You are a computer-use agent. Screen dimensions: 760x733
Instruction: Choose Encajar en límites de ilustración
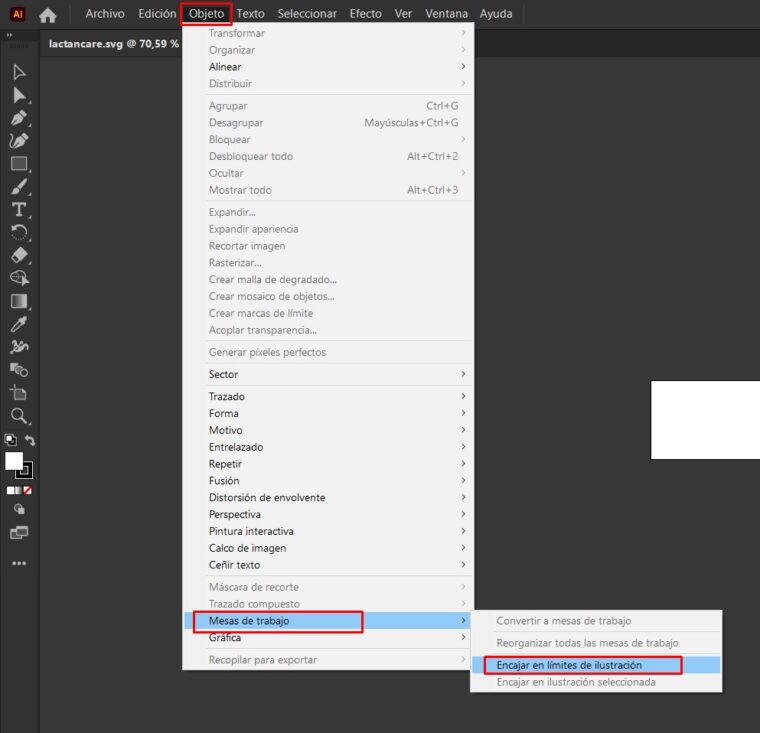click(x=596, y=665)
